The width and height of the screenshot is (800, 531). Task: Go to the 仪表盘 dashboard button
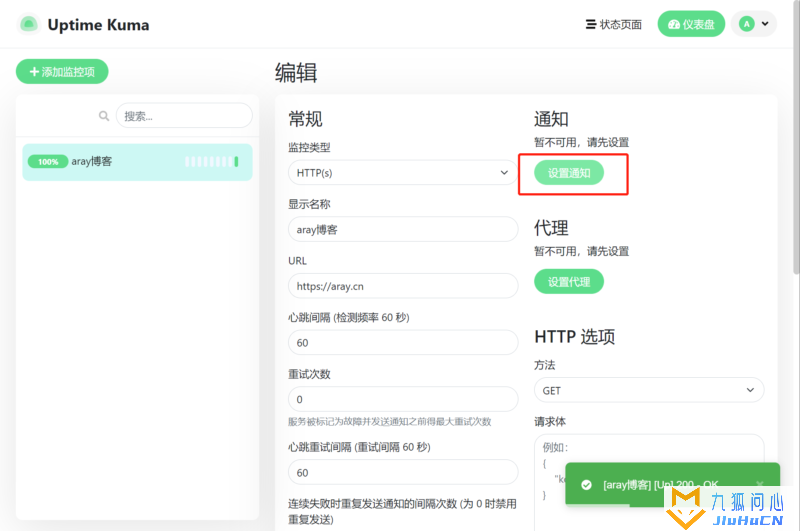point(691,24)
